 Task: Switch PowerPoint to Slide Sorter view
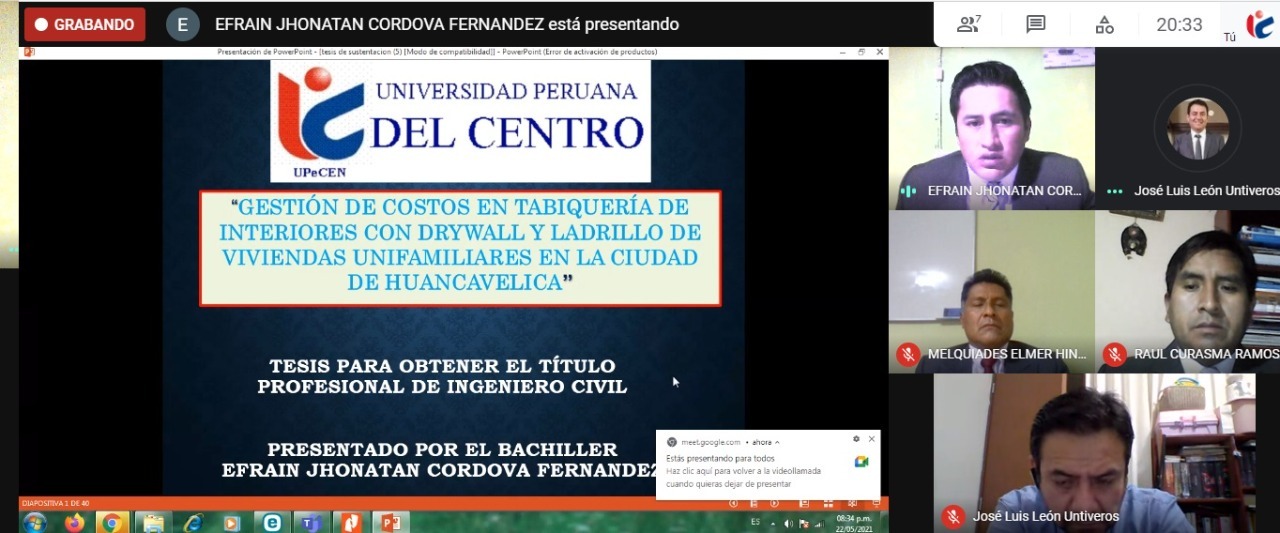828,503
